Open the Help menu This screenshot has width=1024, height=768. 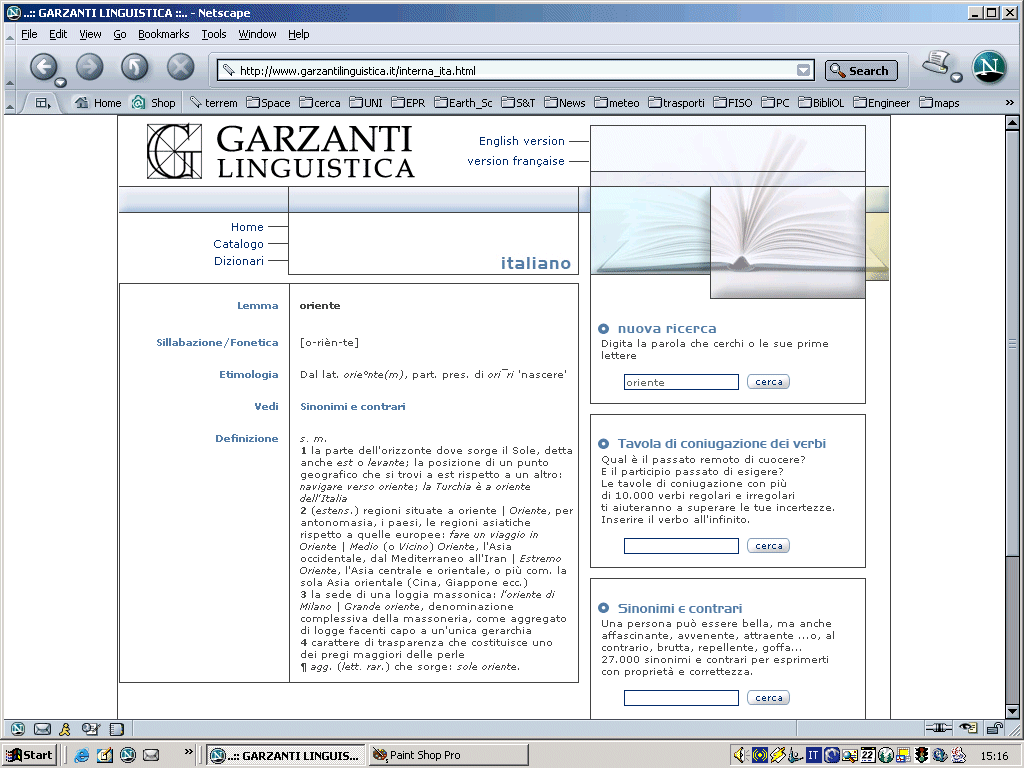coord(298,34)
